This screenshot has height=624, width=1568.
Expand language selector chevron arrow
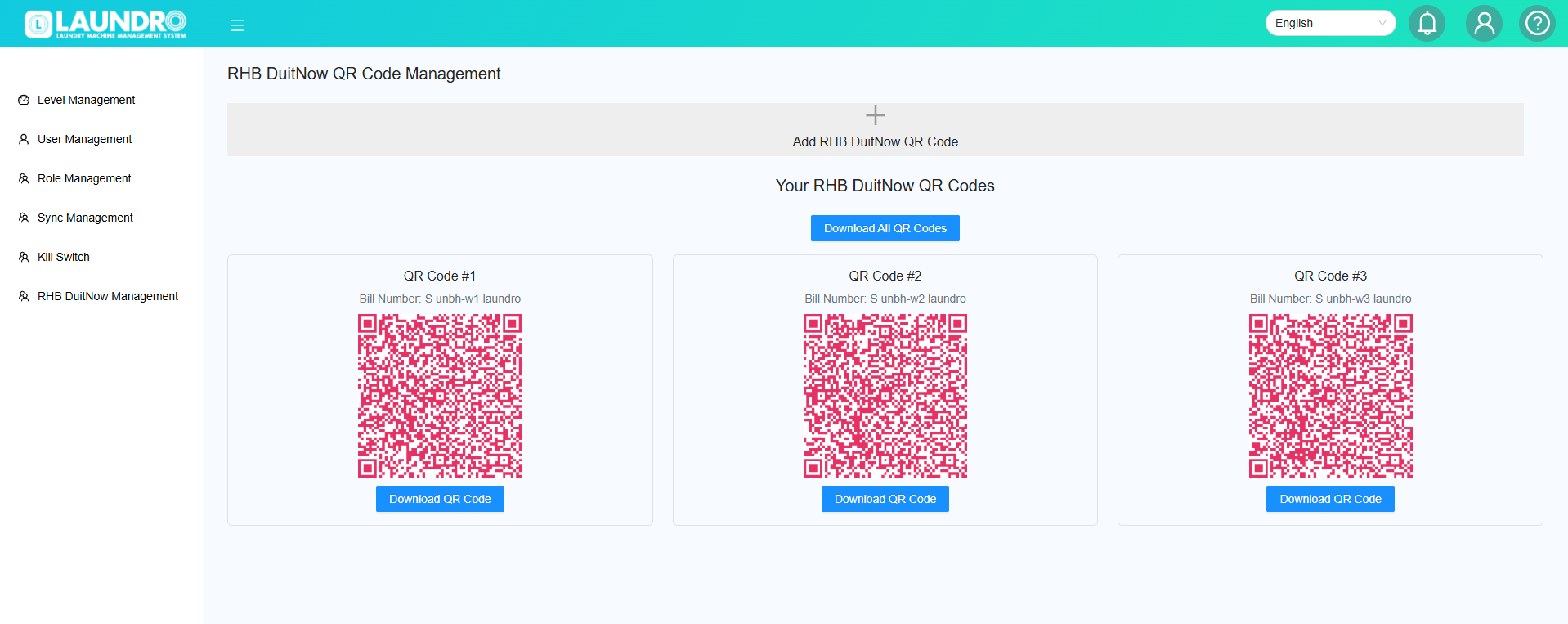point(1382,23)
